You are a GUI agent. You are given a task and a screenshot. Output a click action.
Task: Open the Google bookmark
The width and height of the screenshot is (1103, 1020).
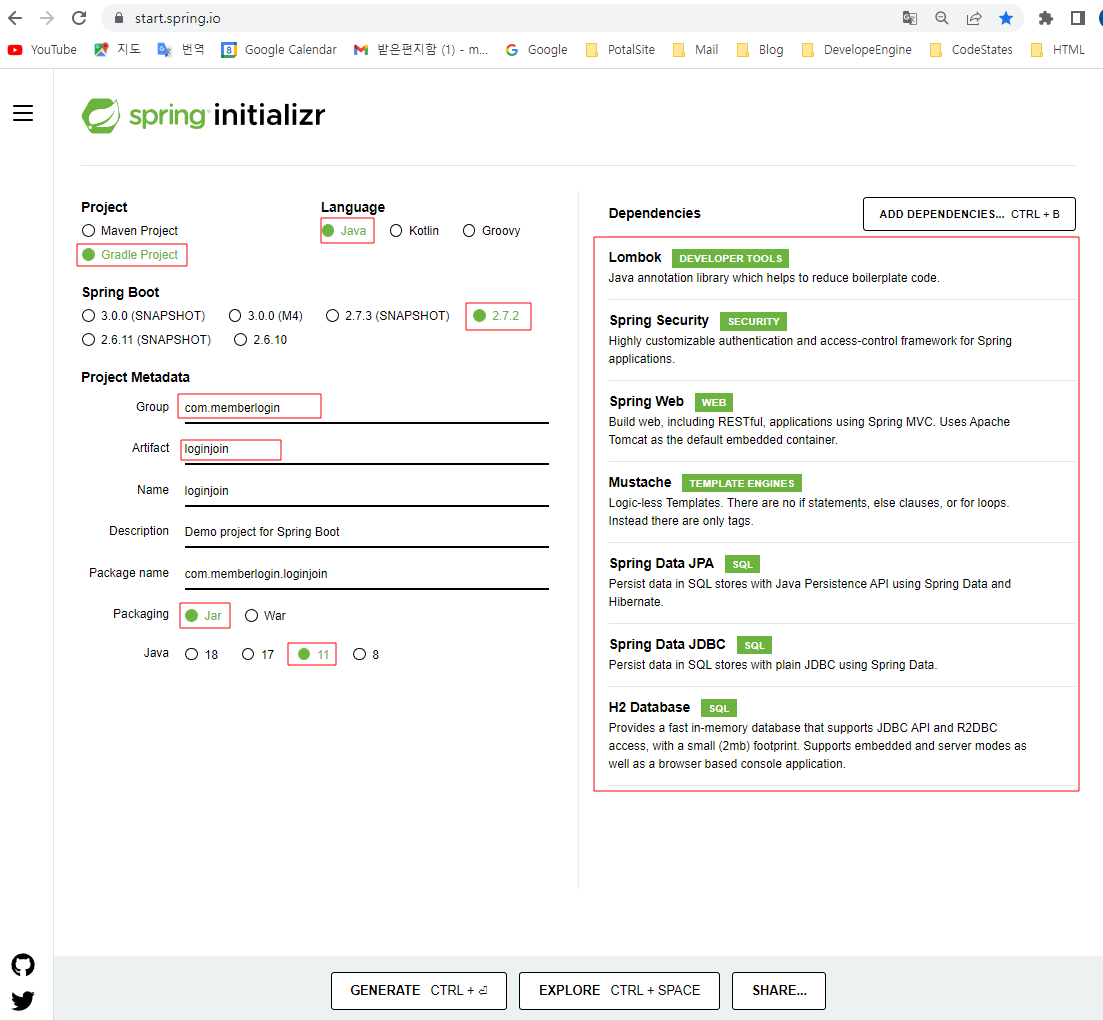tap(536, 50)
